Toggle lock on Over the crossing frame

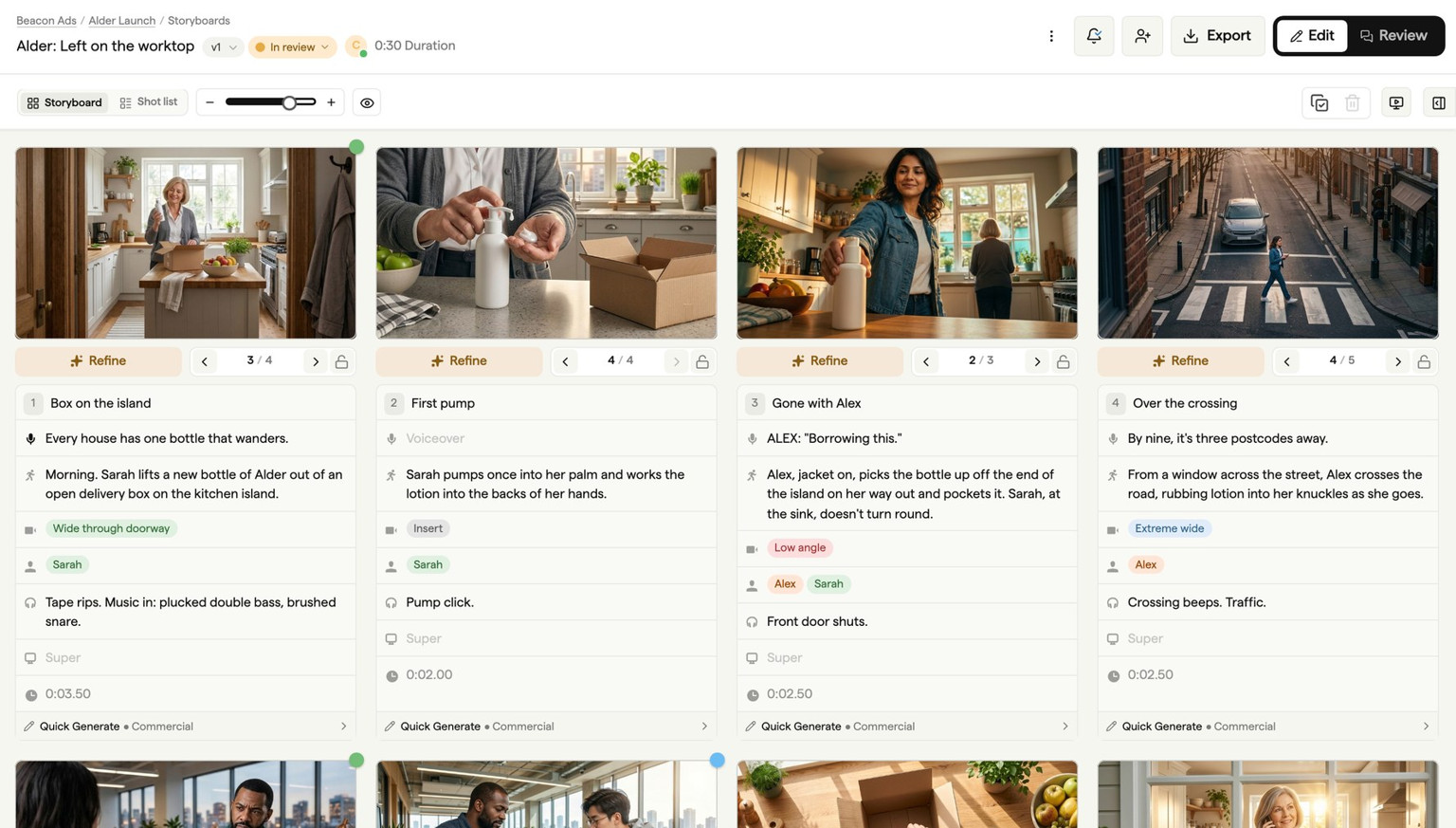1424,361
